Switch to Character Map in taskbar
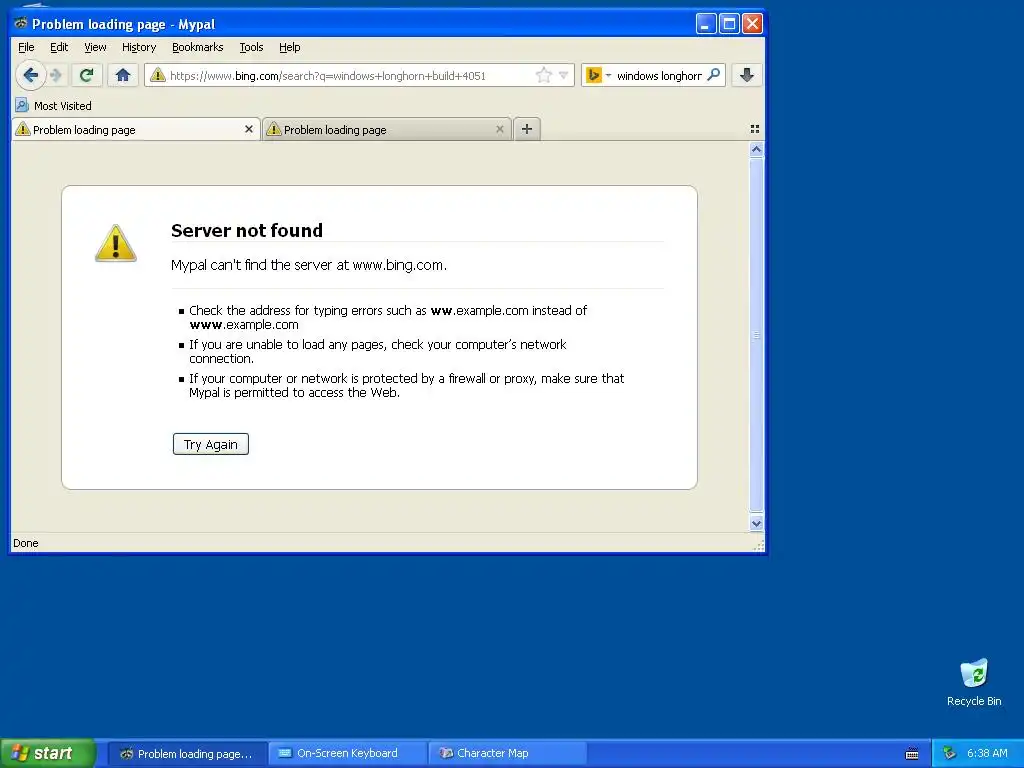 (508, 753)
